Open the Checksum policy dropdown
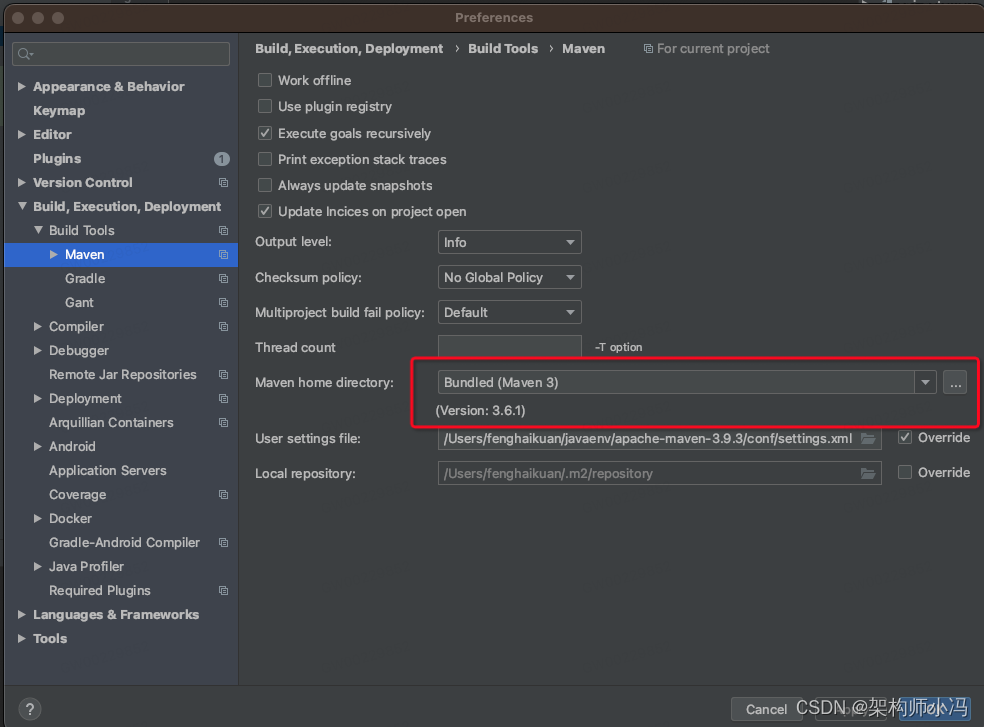 coord(509,277)
